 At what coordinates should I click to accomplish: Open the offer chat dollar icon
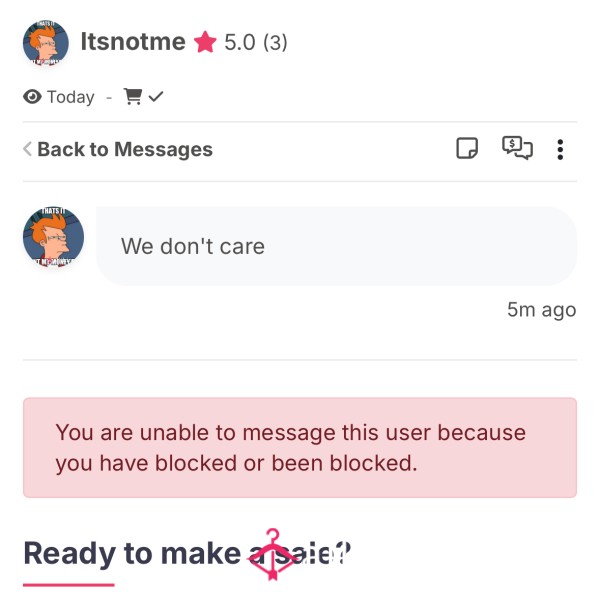(517, 148)
